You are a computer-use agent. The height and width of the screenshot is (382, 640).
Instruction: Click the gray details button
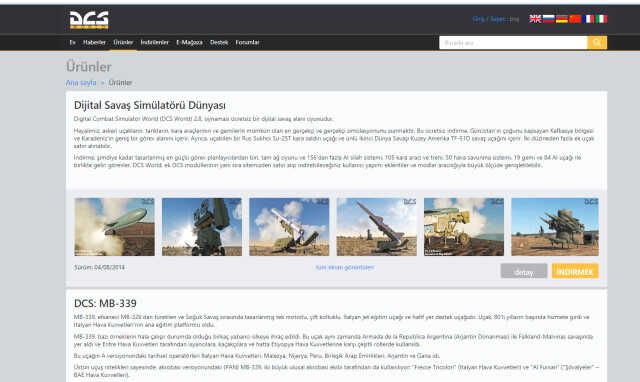(x=524, y=271)
